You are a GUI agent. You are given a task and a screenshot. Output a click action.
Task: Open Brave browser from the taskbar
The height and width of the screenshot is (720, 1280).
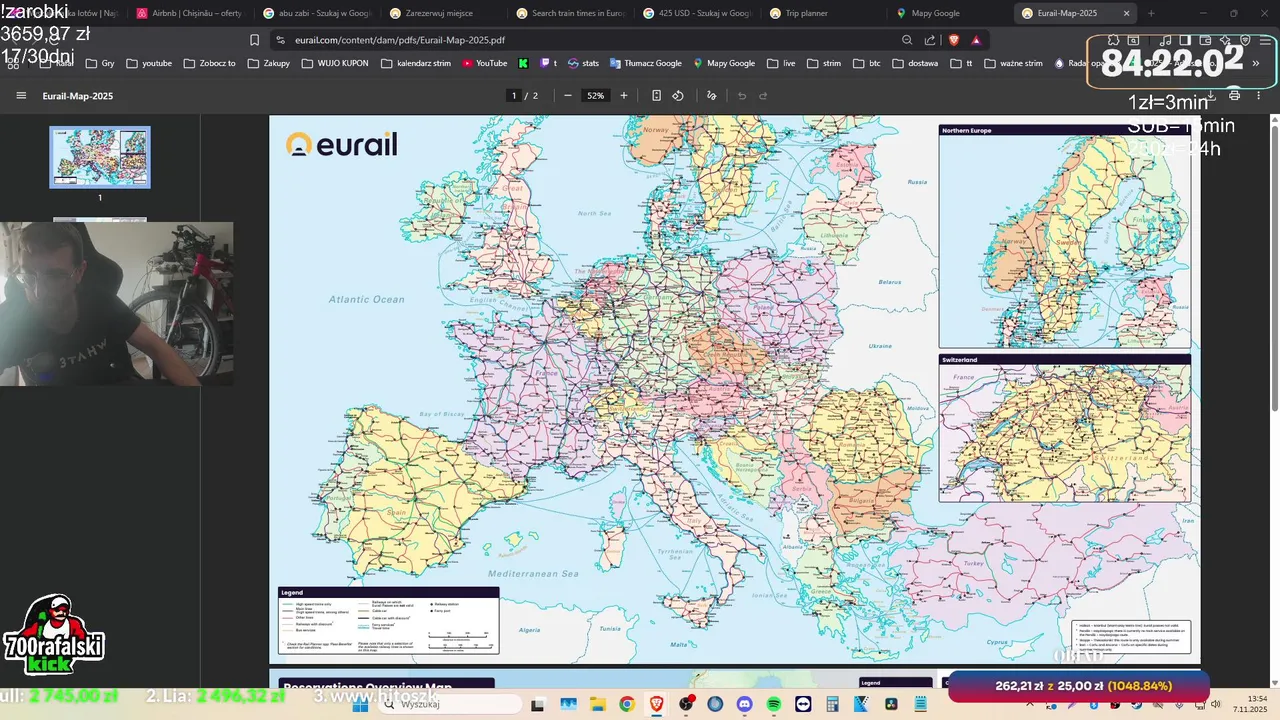click(x=656, y=704)
